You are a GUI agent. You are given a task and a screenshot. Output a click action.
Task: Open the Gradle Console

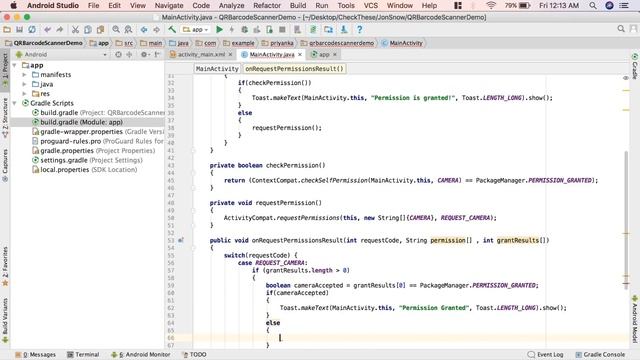[600, 354]
